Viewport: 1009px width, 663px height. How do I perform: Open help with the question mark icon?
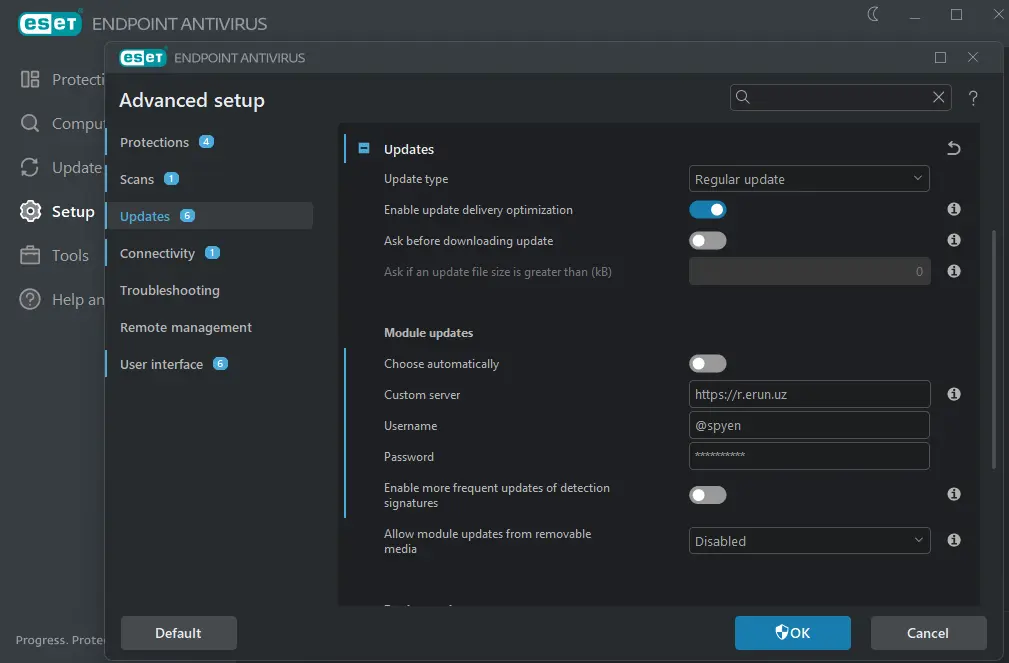coord(973,98)
